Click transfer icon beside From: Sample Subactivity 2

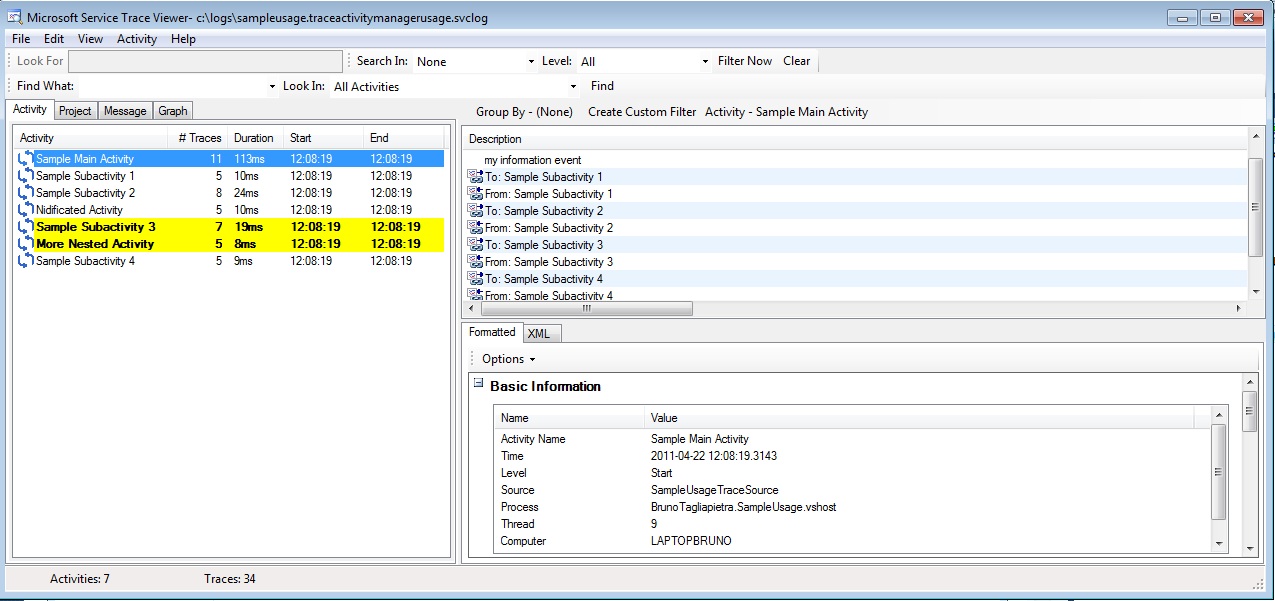click(475, 228)
